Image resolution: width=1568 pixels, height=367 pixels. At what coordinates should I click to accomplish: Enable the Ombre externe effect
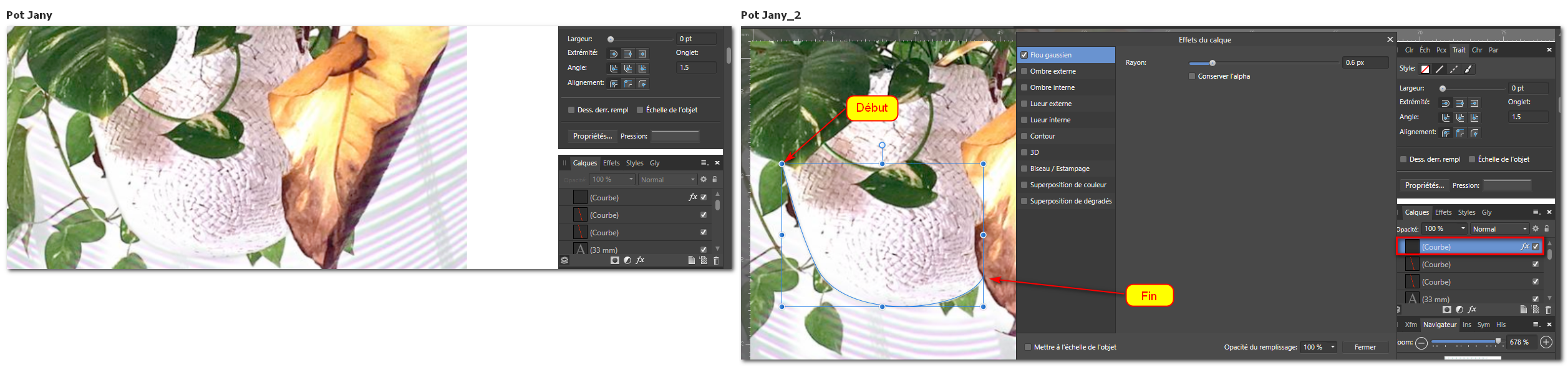(x=1024, y=71)
